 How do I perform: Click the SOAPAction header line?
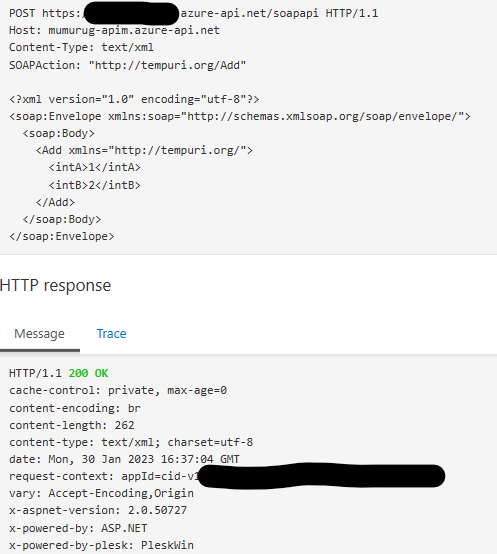(x=128, y=65)
